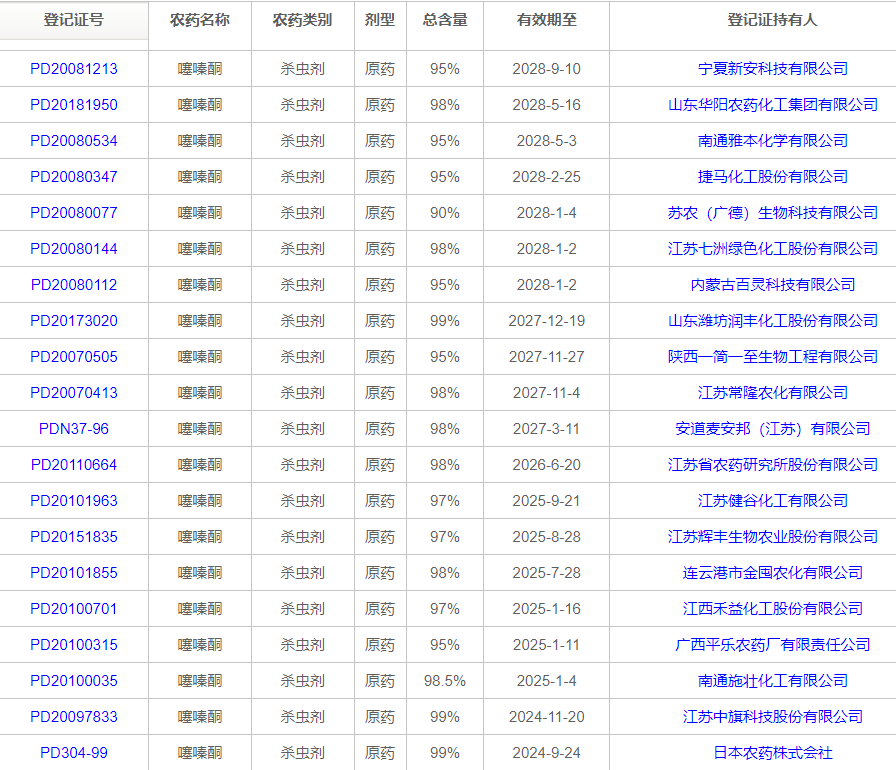Open holder 广西平乐农药厂有限责任公司
Image resolution: width=896 pixels, height=770 pixels.
coord(773,645)
